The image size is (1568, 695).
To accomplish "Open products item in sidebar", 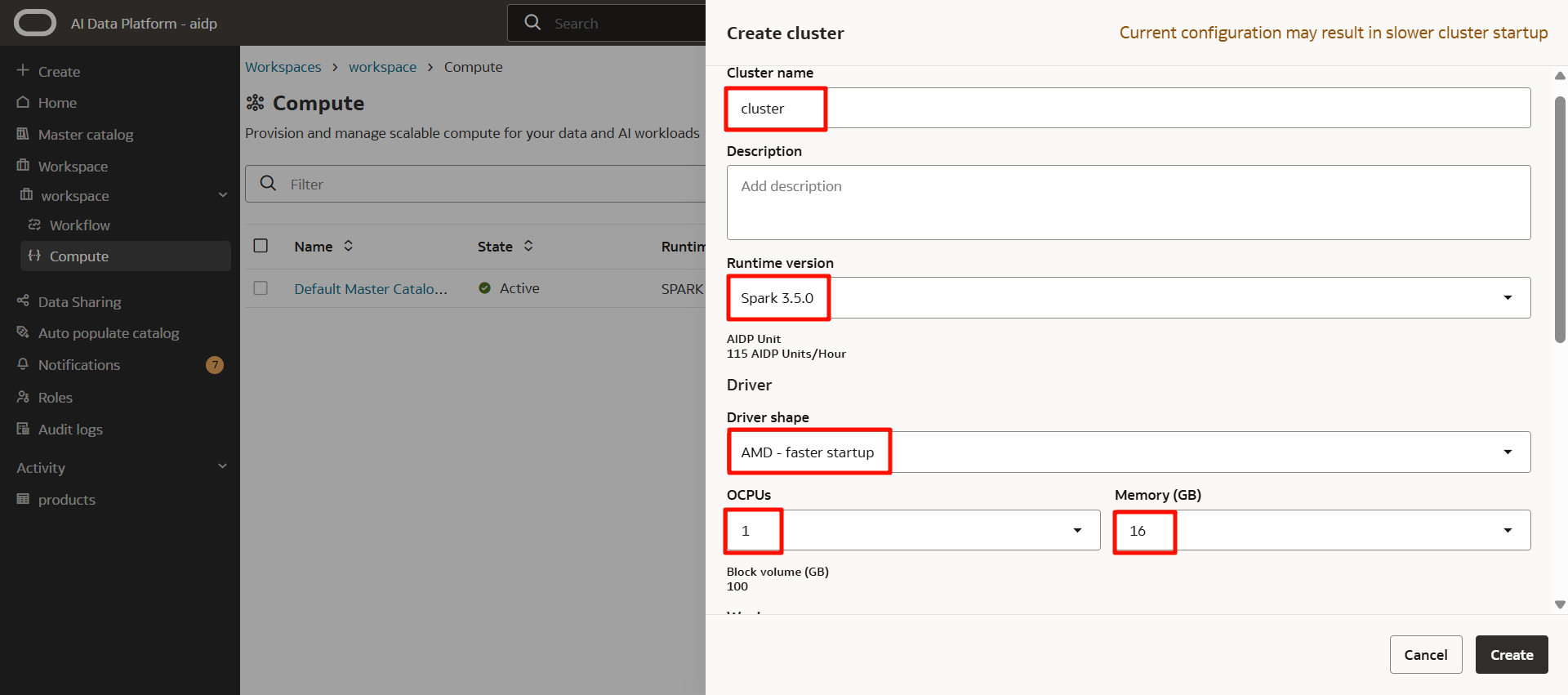I will (67, 500).
